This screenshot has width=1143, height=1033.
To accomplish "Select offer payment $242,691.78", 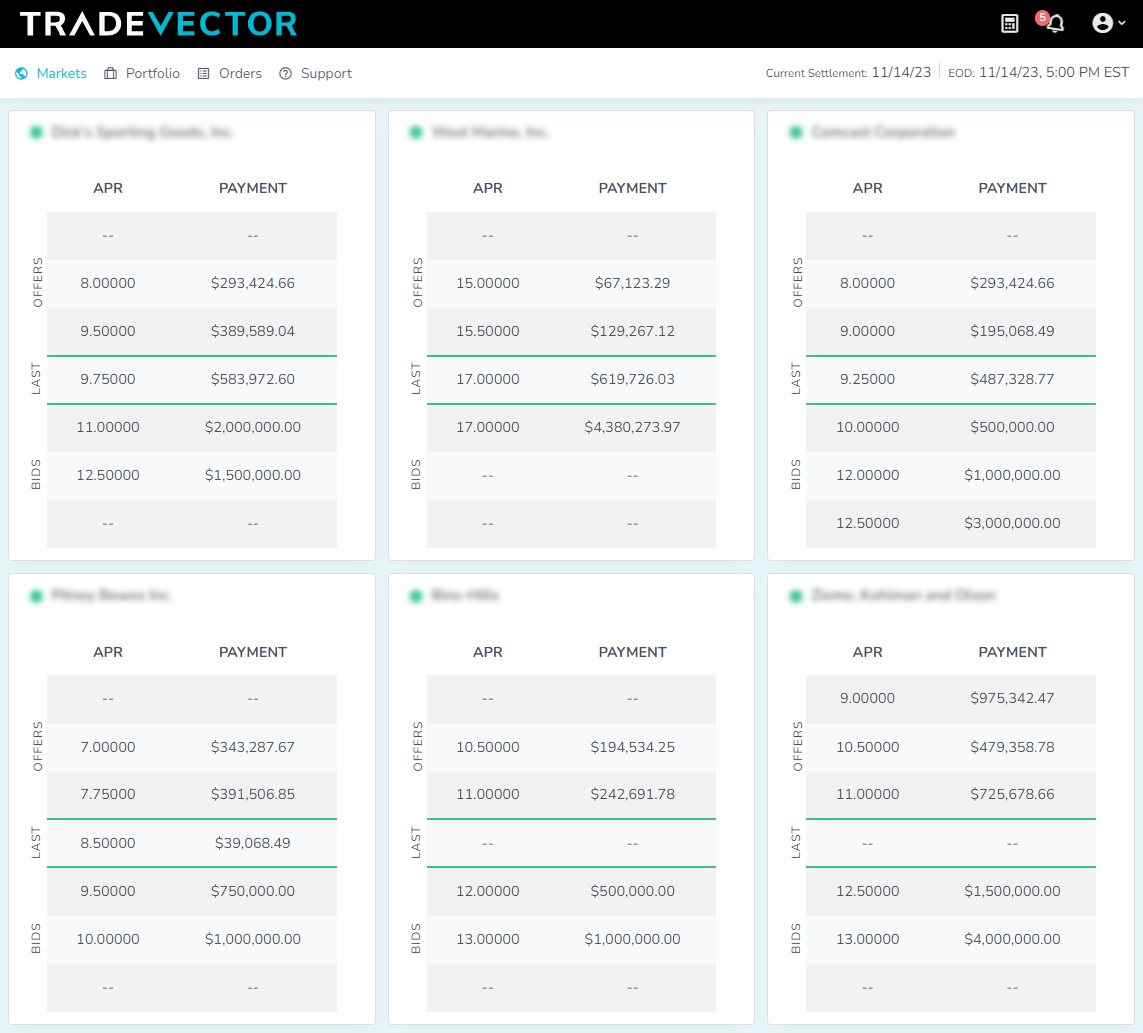I will pyautogui.click(x=632, y=794).
